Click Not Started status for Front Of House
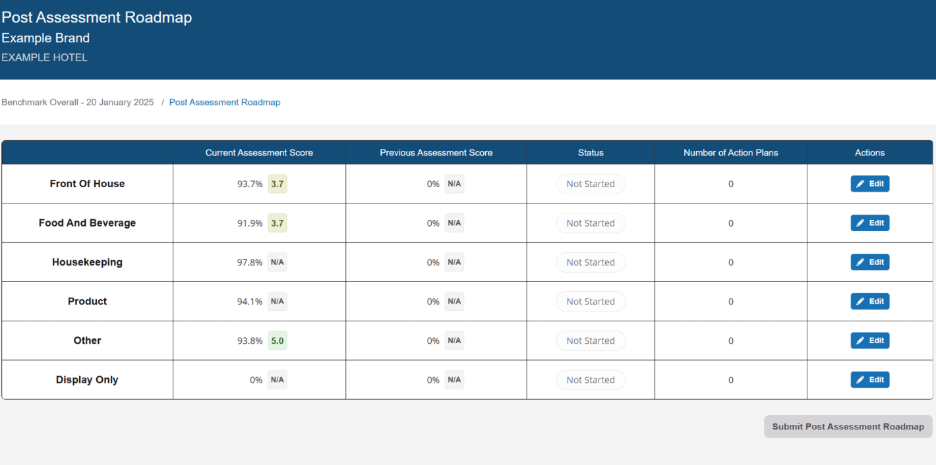This screenshot has height=465, width=936. pos(590,184)
